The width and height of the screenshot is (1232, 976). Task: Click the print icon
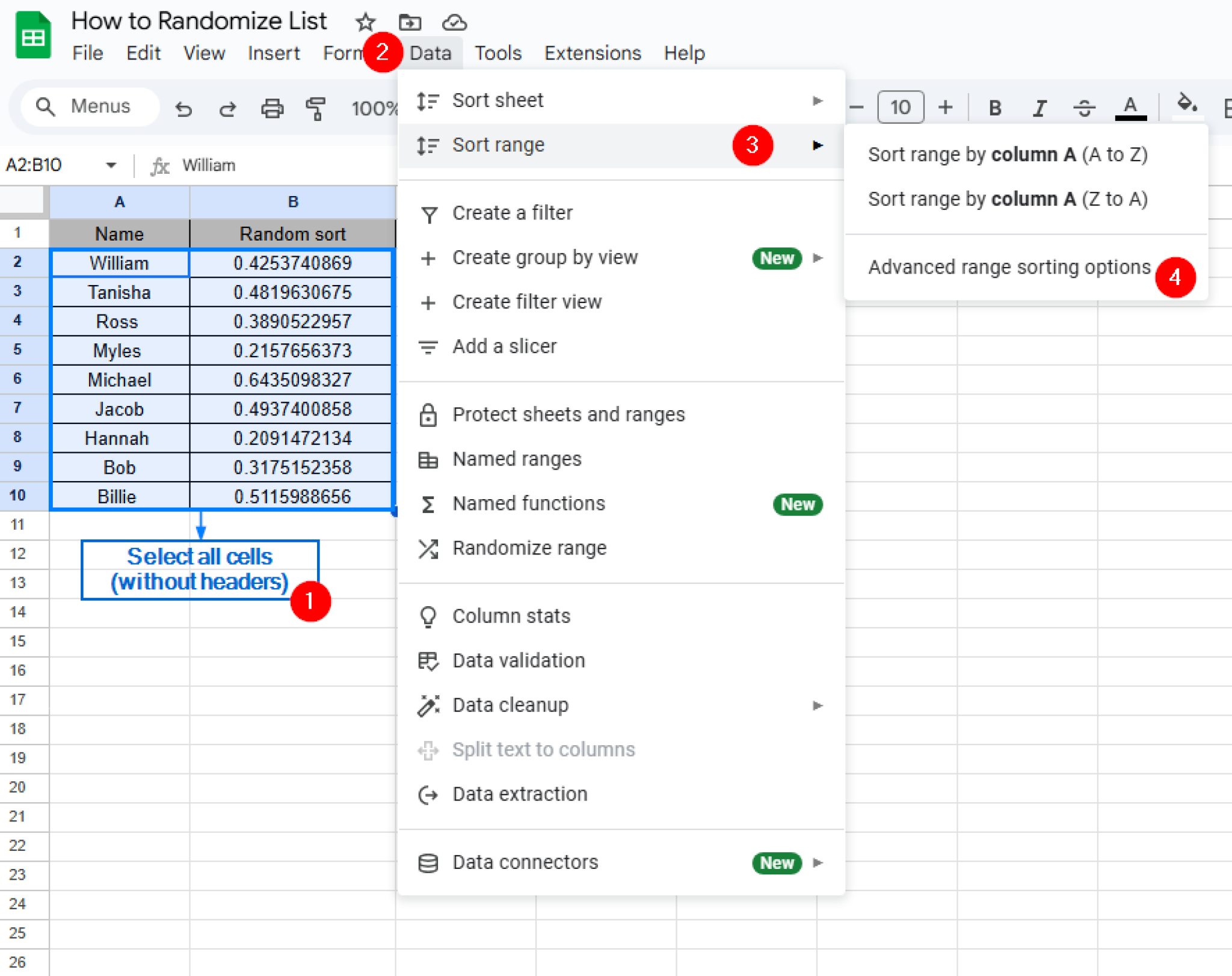pos(272,108)
